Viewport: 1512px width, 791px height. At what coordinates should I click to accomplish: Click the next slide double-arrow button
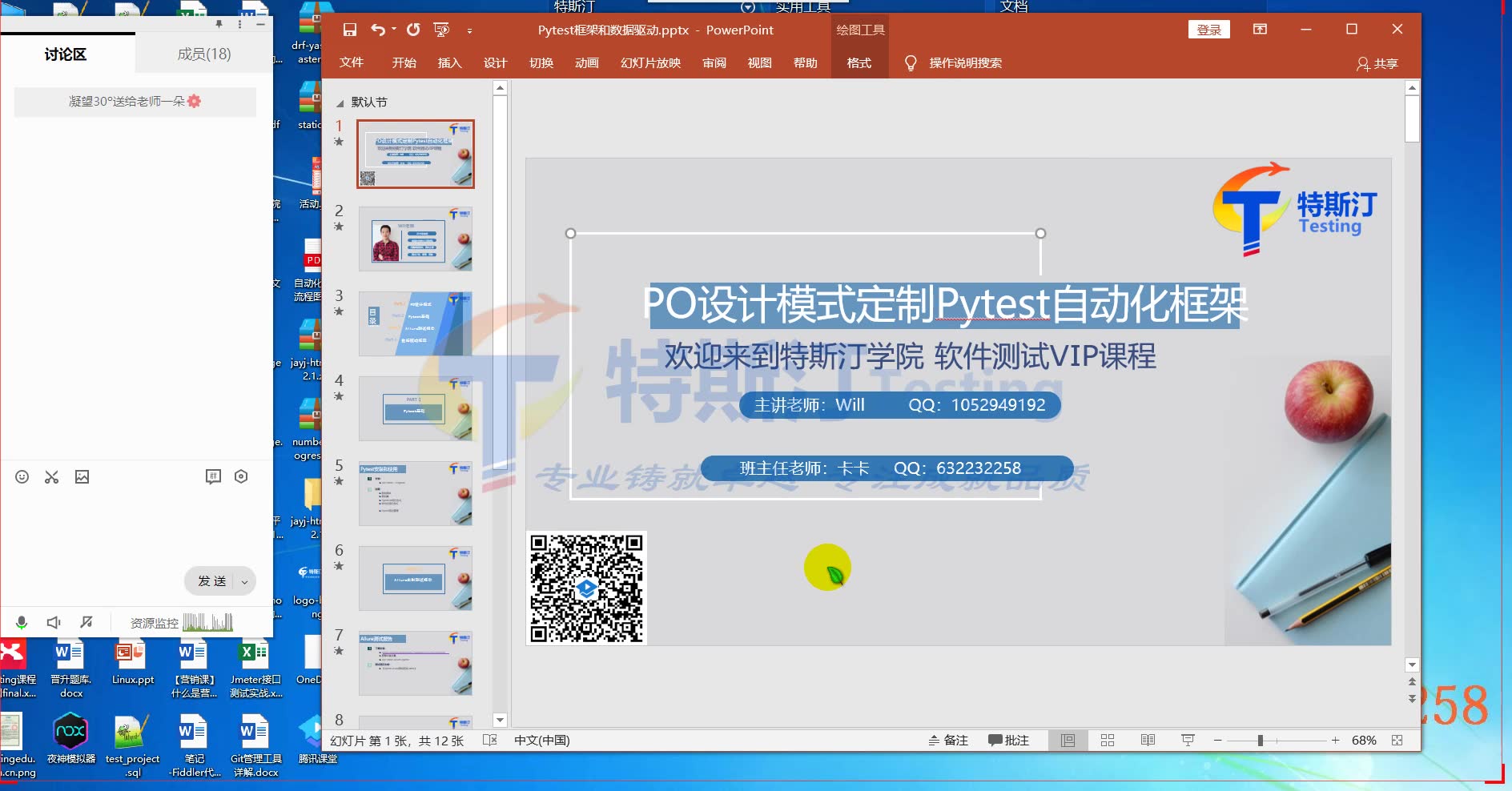[1412, 698]
